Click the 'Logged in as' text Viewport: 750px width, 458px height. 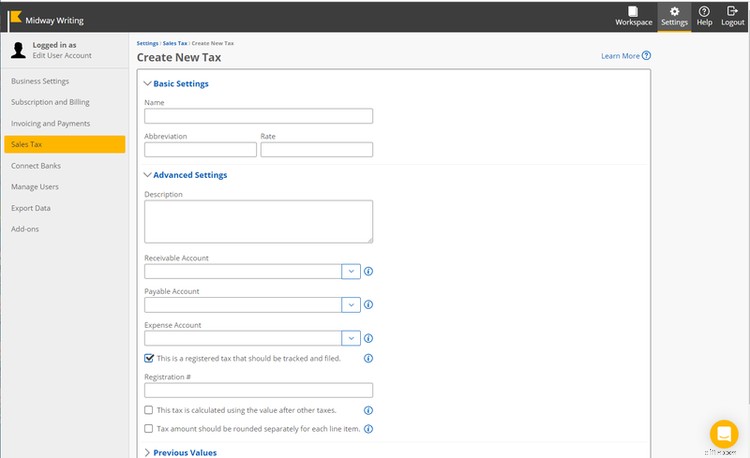pos(55,45)
